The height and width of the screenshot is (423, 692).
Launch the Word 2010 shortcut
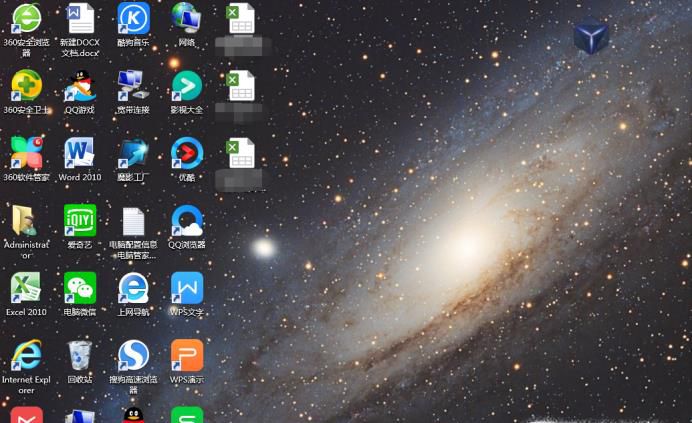[x=80, y=153]
